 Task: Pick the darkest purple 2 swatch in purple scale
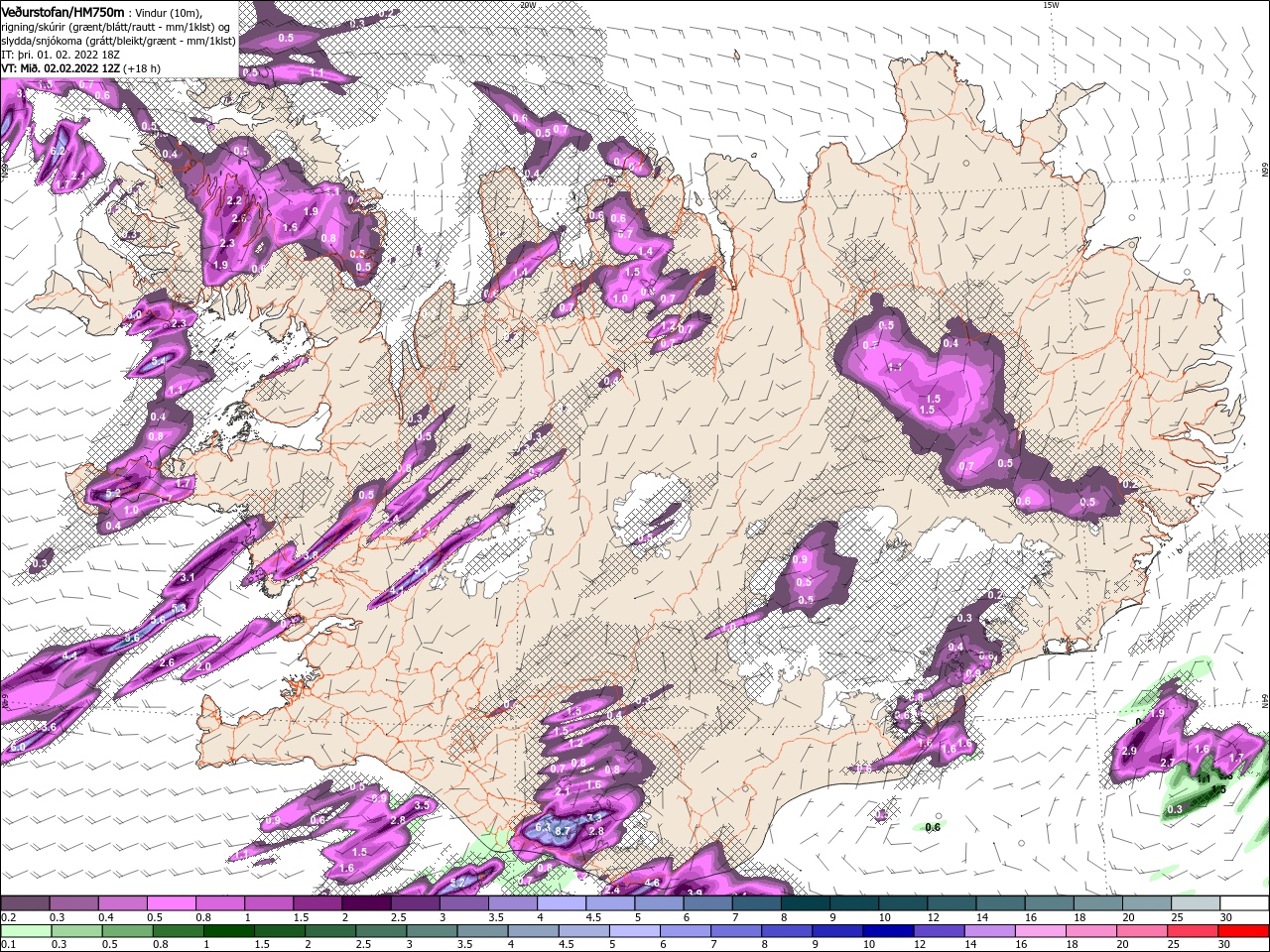[365, 903]
